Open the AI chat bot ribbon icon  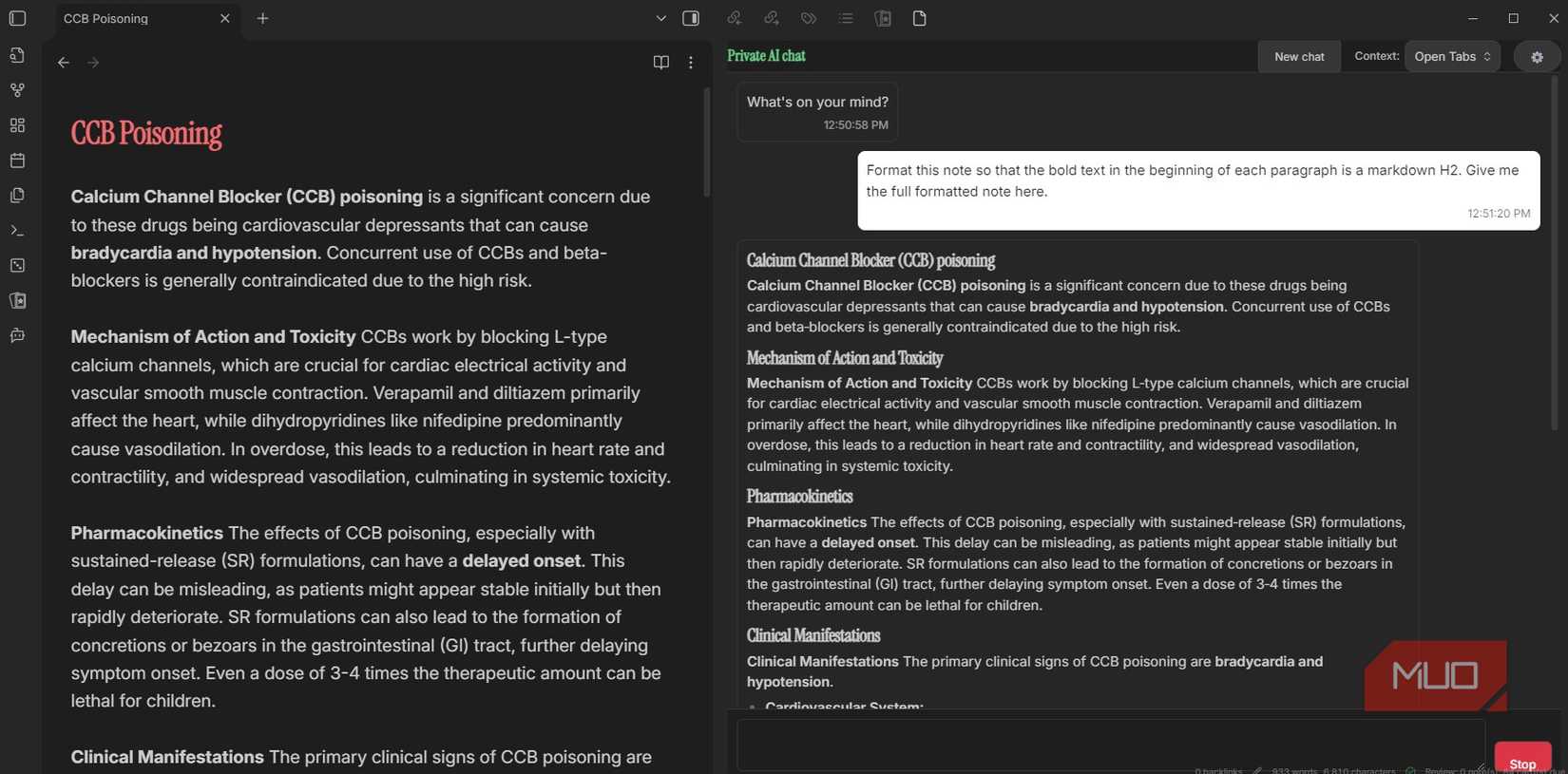click(17, 336)
